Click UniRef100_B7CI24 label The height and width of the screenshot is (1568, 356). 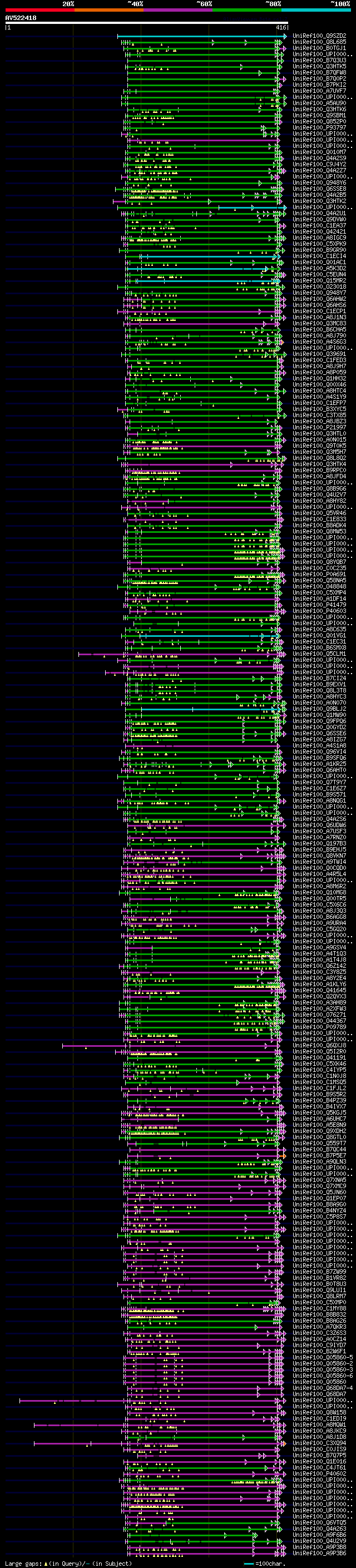(x=319, y=679)
